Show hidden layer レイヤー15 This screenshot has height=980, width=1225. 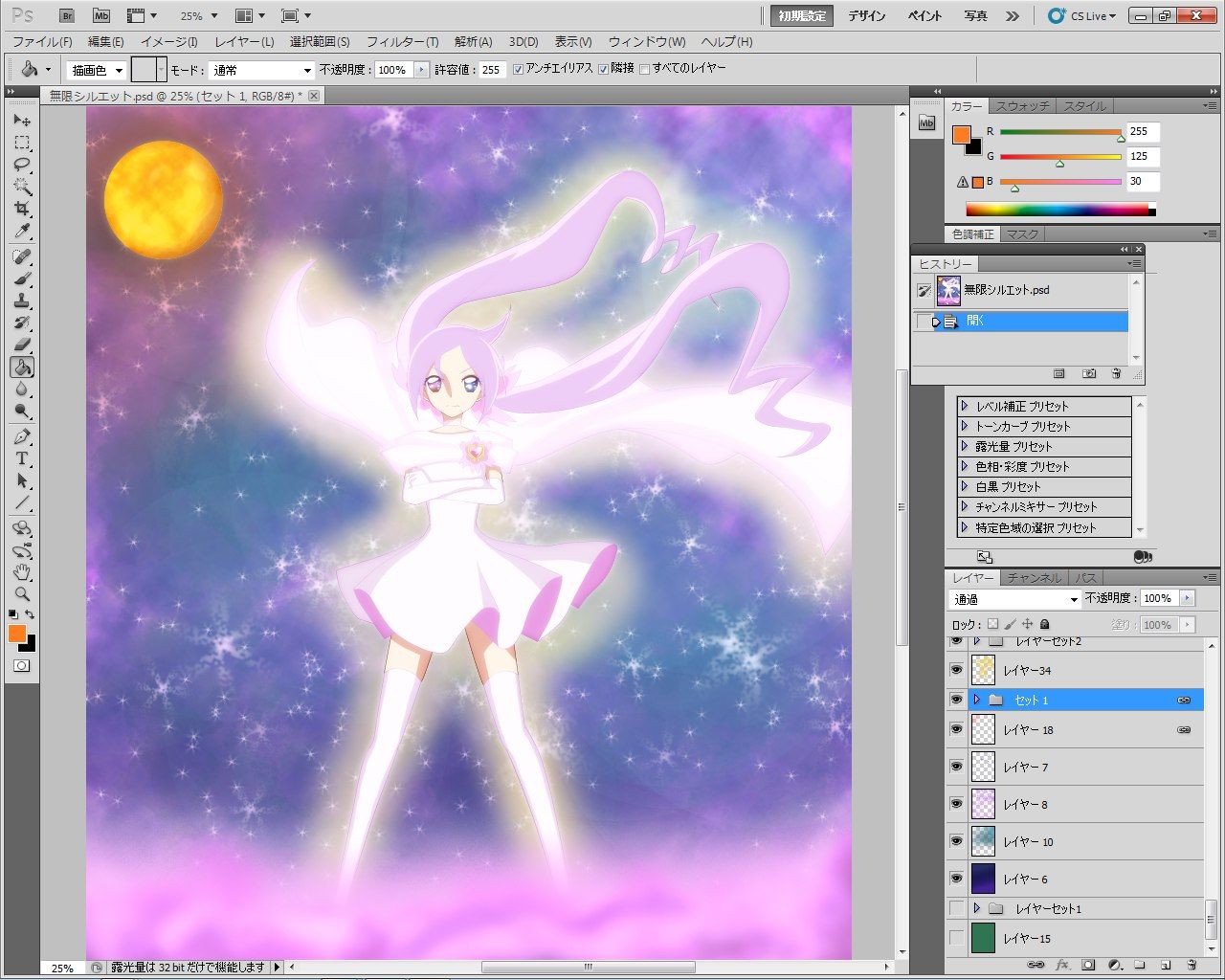(956, 938)
